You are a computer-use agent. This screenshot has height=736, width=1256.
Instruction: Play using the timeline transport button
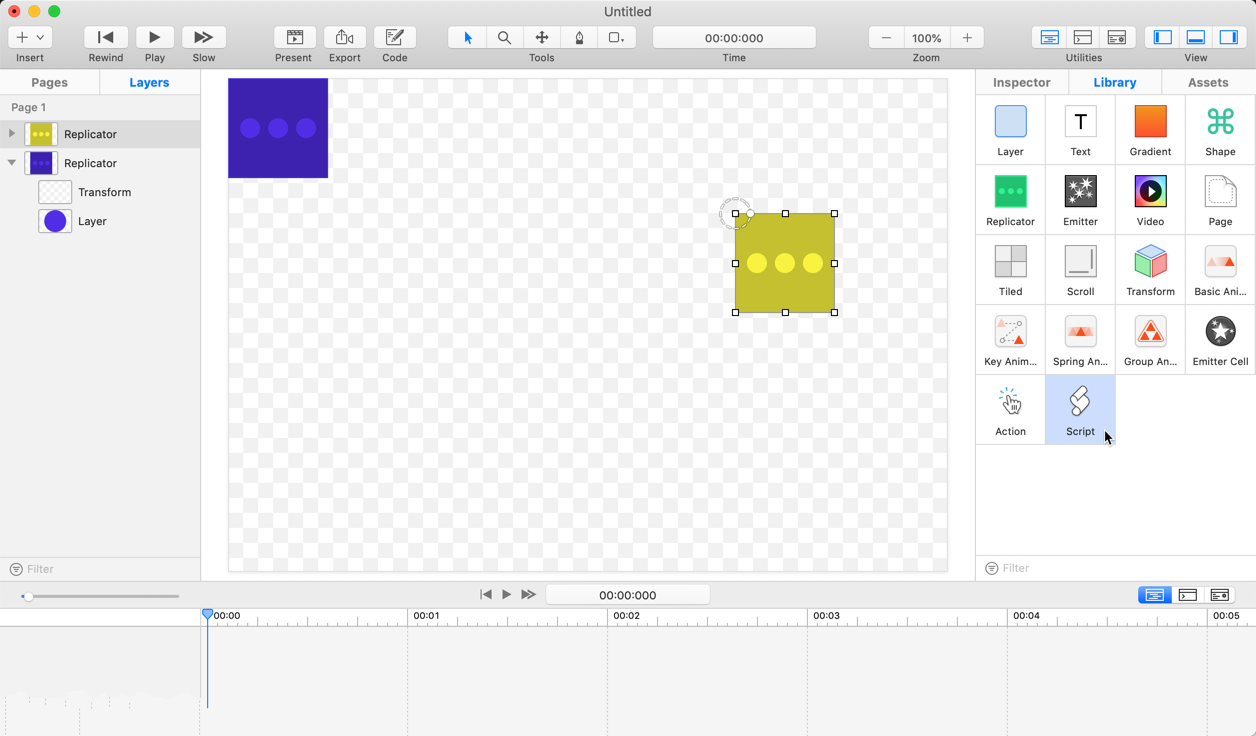[x=506, y=594]
